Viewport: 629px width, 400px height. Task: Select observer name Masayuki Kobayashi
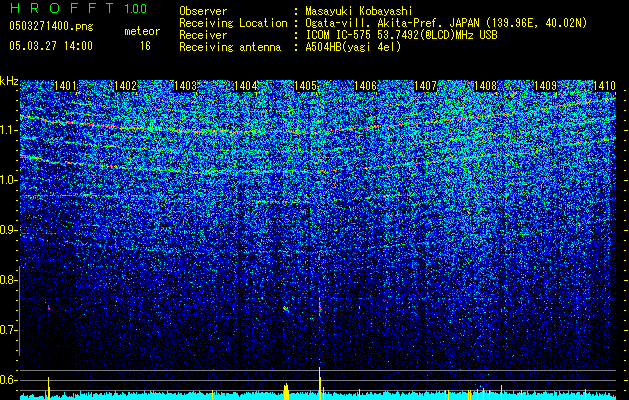(359, 11)
